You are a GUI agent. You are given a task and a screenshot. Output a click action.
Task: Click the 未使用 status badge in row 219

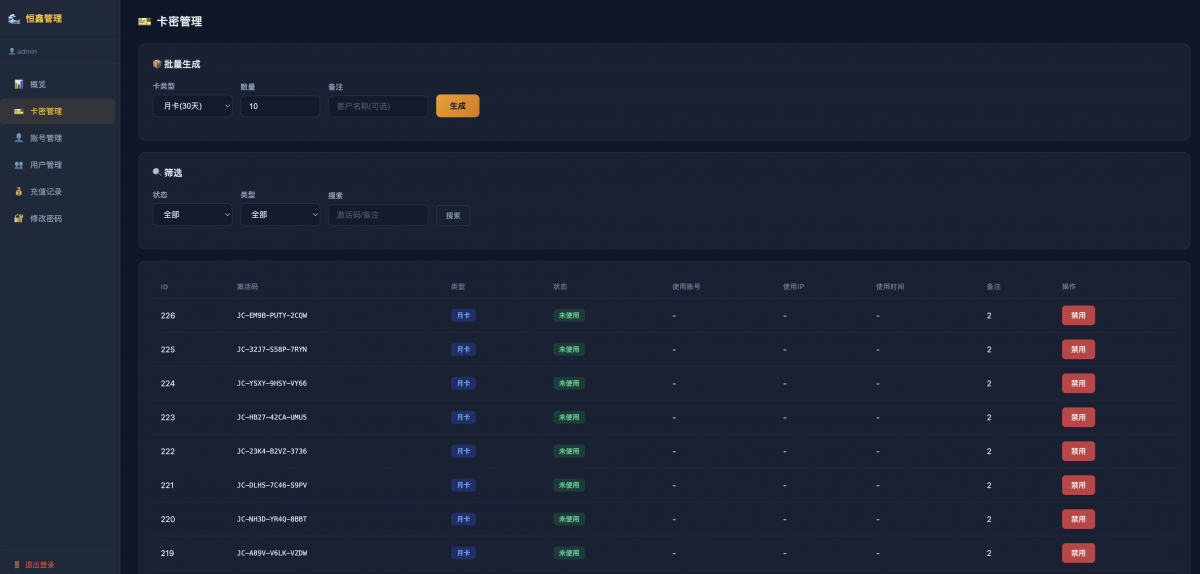pyautogui.click(x=569, y=553)
